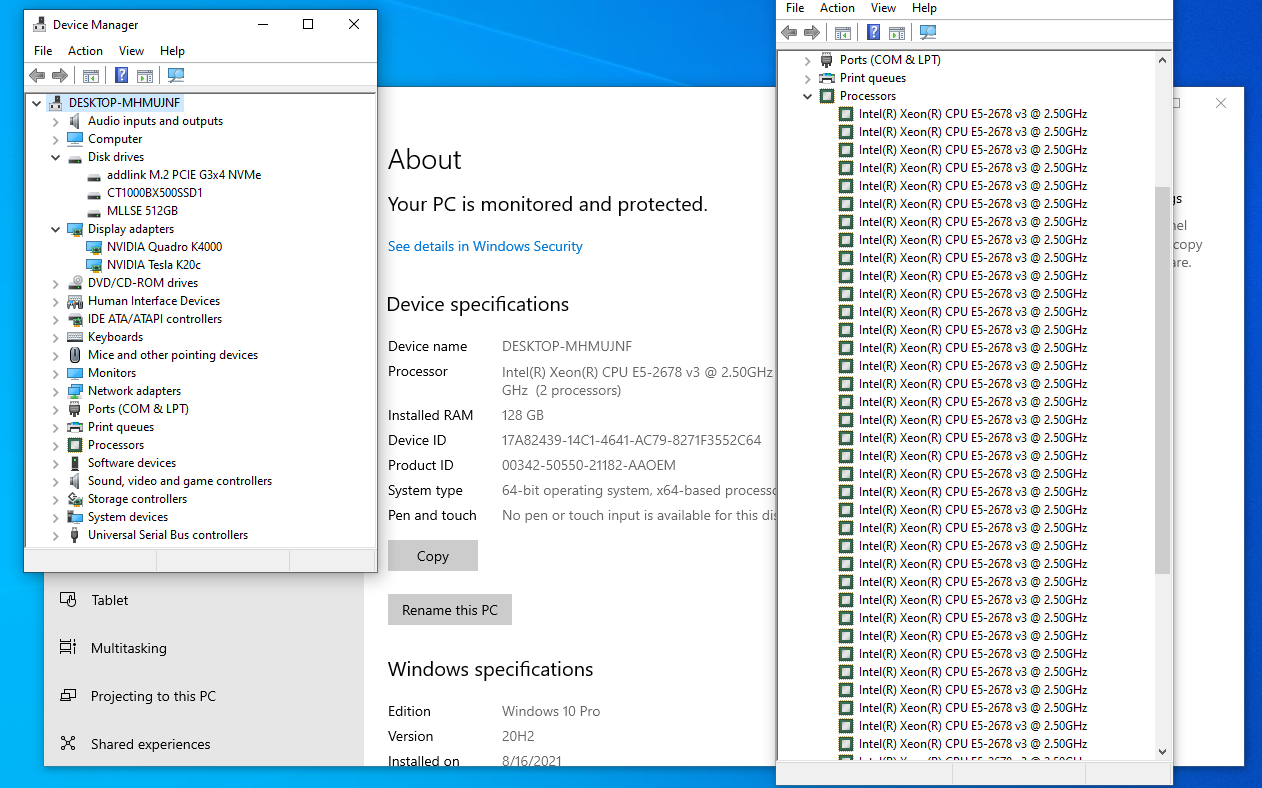The height and width of the screenshot is (788, 1262).
Task: Toggle console tree icon in left Device Manager toolbar
Action: coord(91,75)
